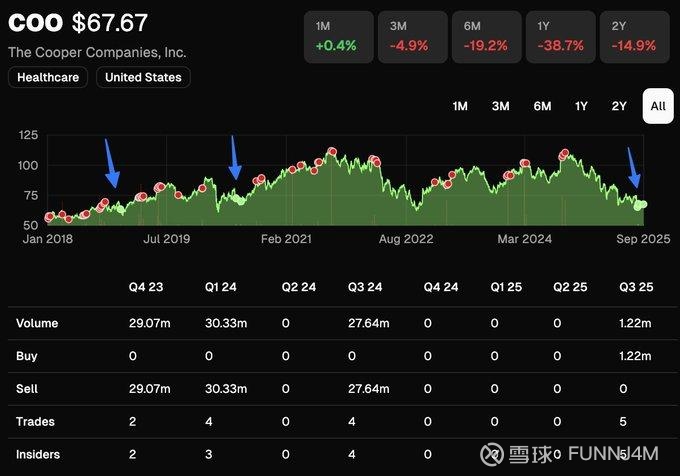Open the 1Y -38.7% performance card

click(x=561, y=37)
